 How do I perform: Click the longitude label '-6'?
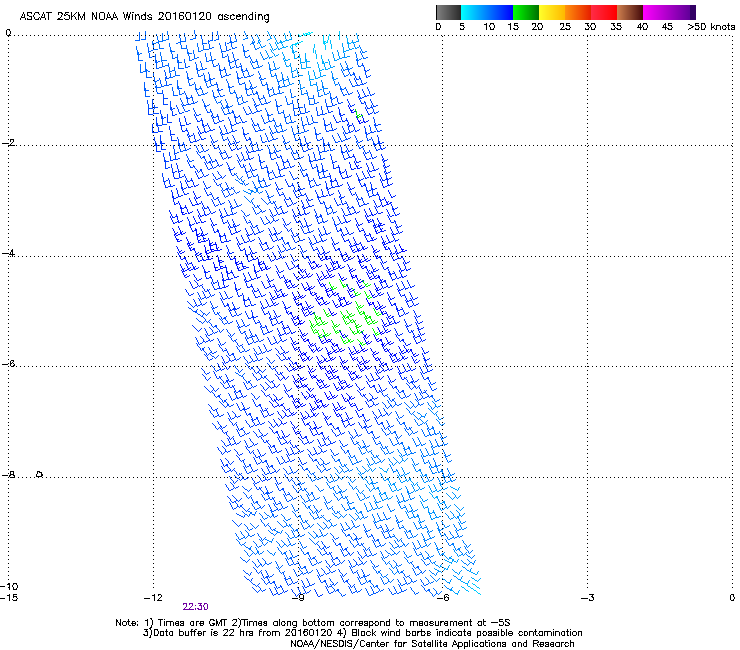point(442,598)
